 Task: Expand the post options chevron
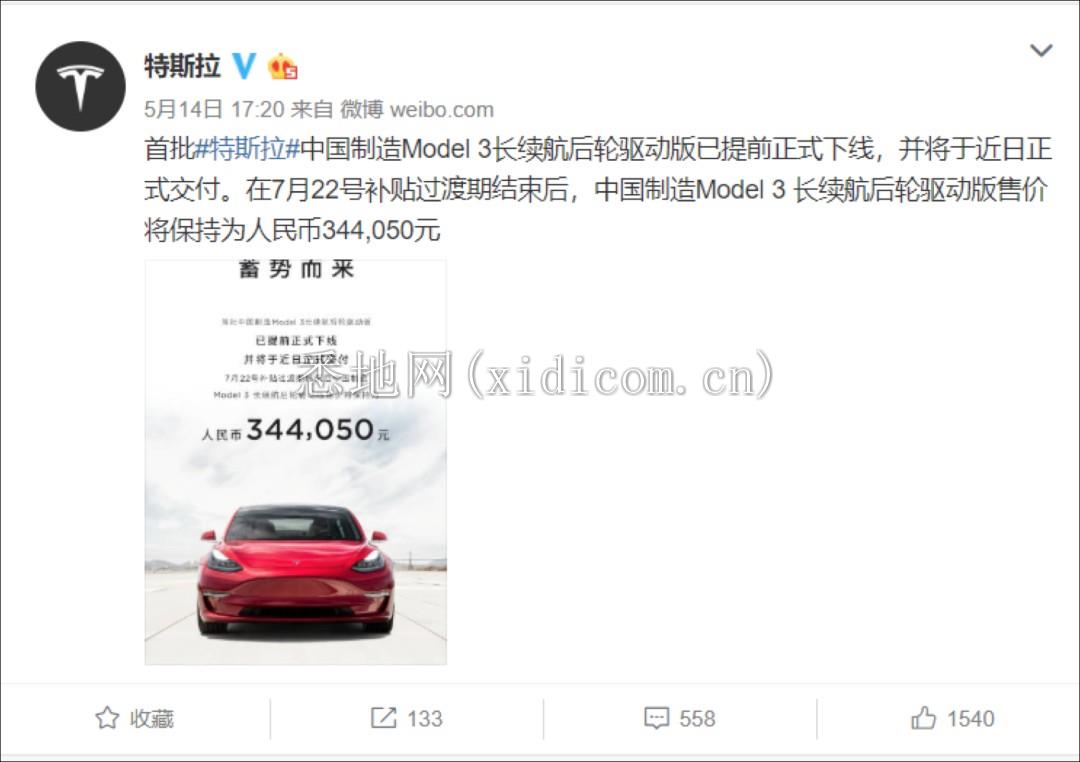click(x=1041, y=50)
